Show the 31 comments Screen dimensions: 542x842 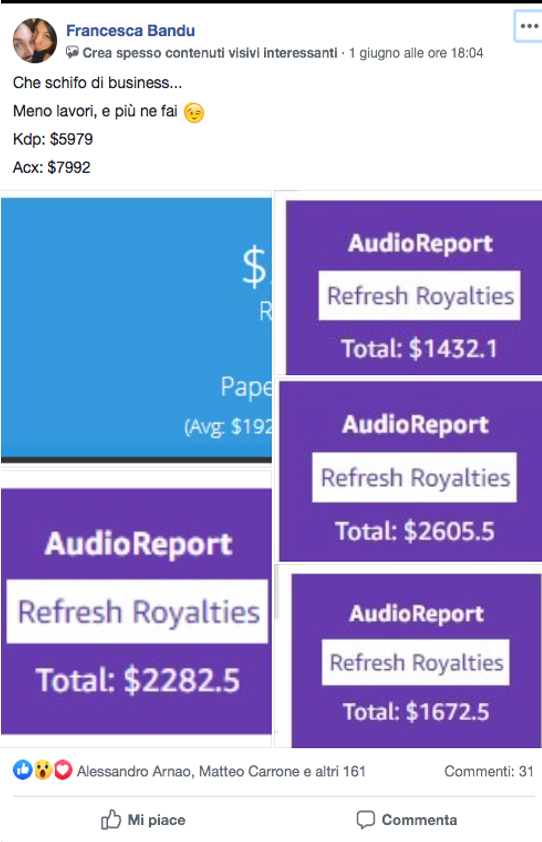tap(489, 771)
